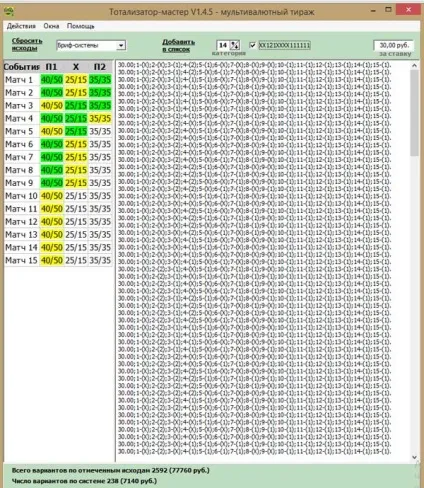Screen dimensions: 424x488
Task: Click the pattern field containing XX12XXXX111111
Action: [284, 45]
